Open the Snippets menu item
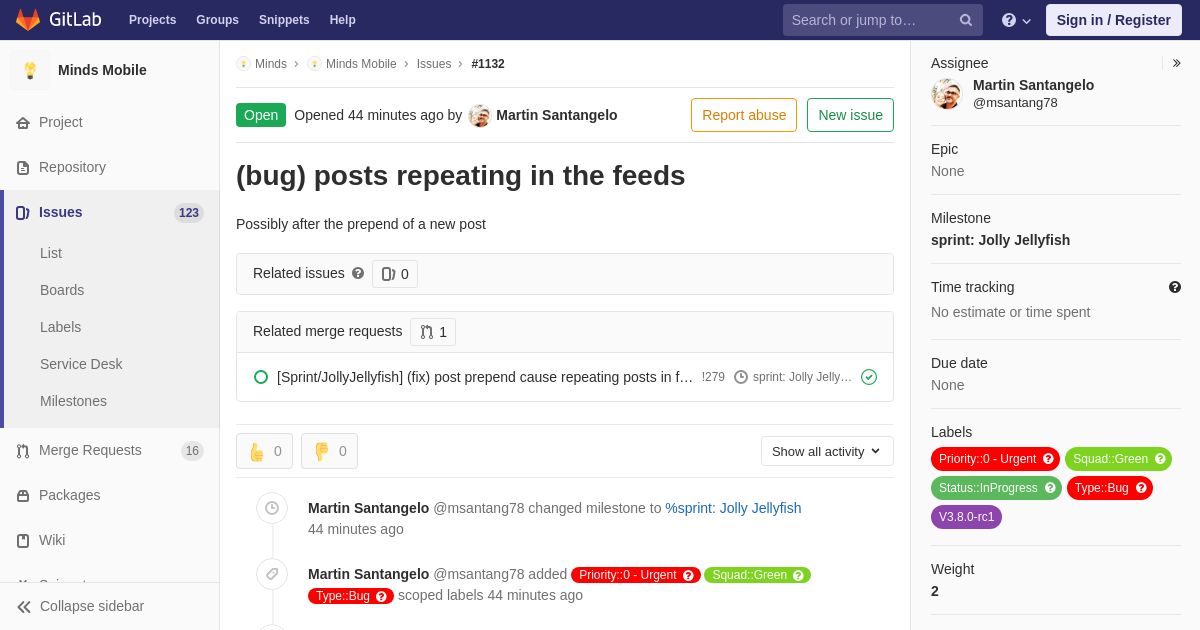Screen dimensions: 1200x630 pos(284,20)
